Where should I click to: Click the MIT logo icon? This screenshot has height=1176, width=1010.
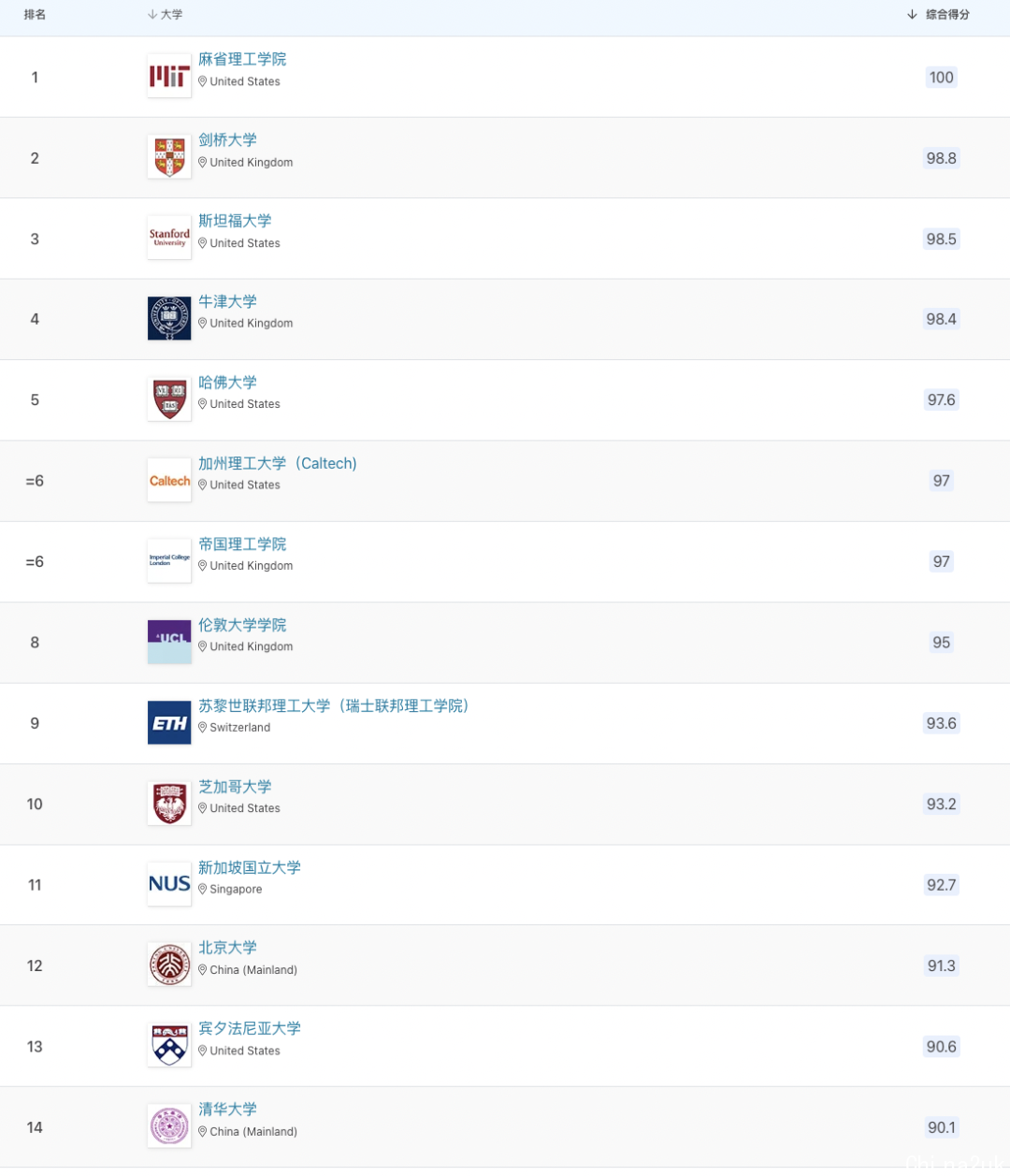pos(169,77)
